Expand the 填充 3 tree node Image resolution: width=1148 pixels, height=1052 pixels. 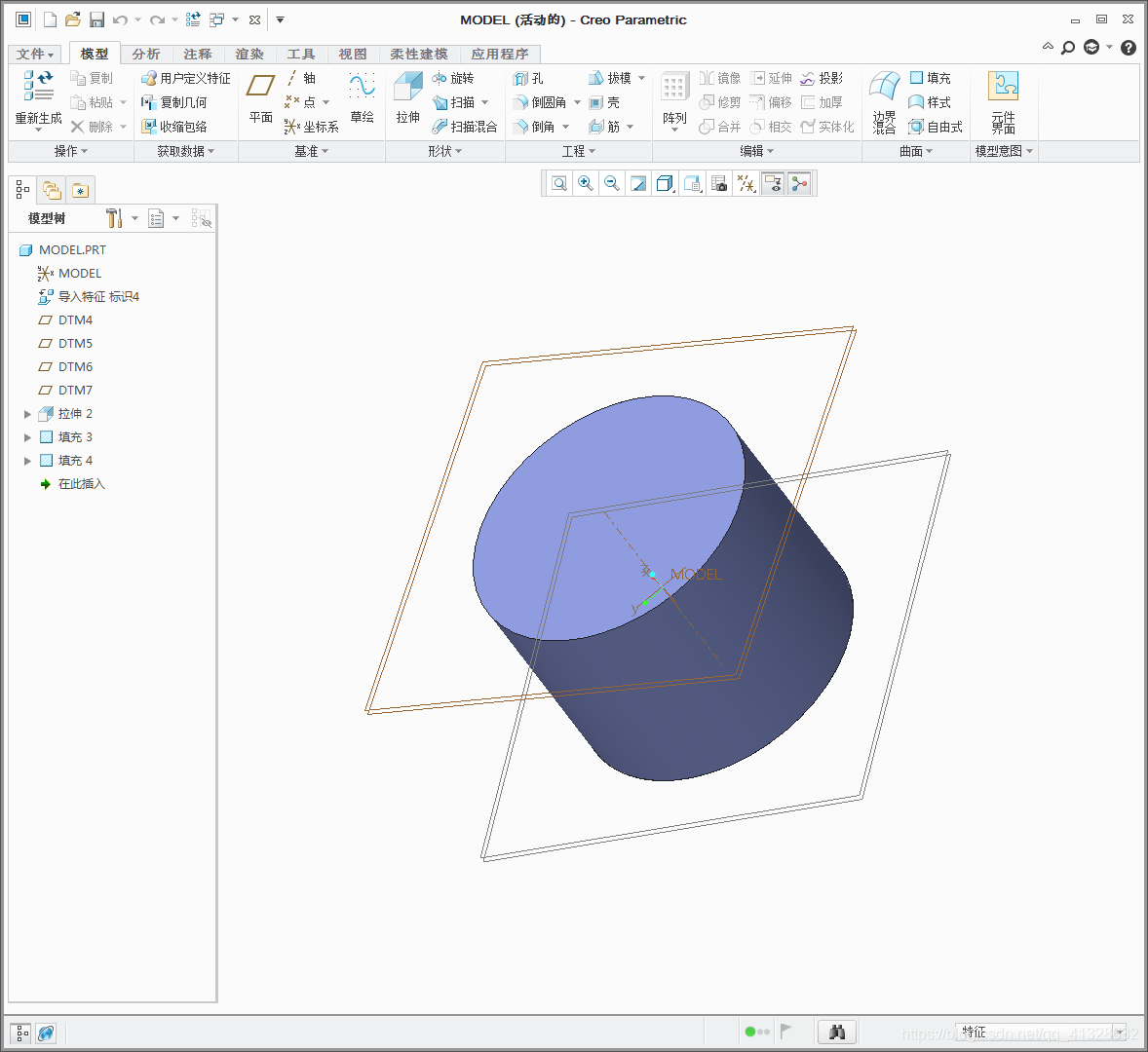[x=27, y=437]
